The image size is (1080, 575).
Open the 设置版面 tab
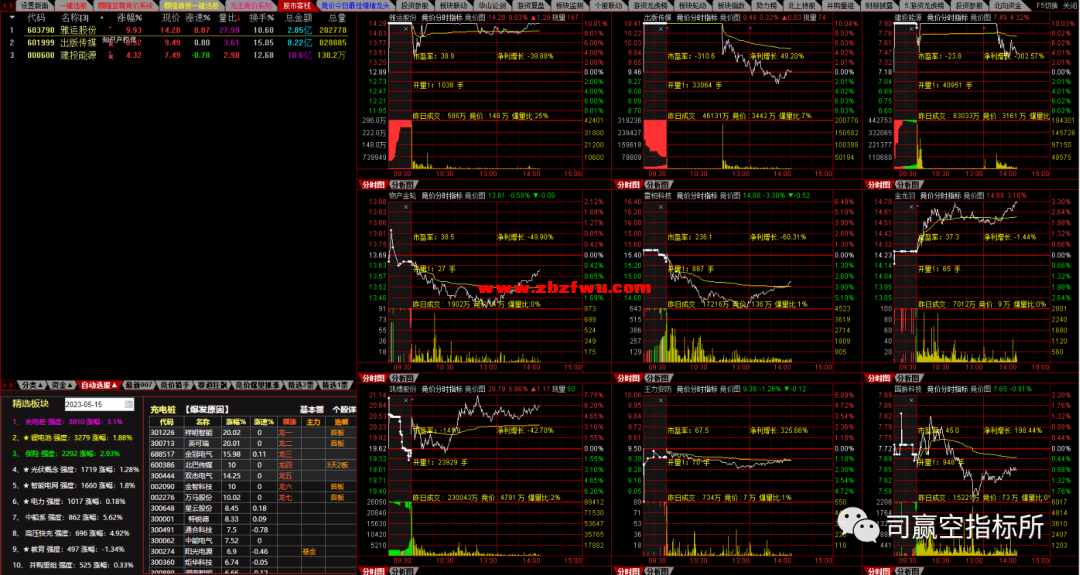coord(34,5)
